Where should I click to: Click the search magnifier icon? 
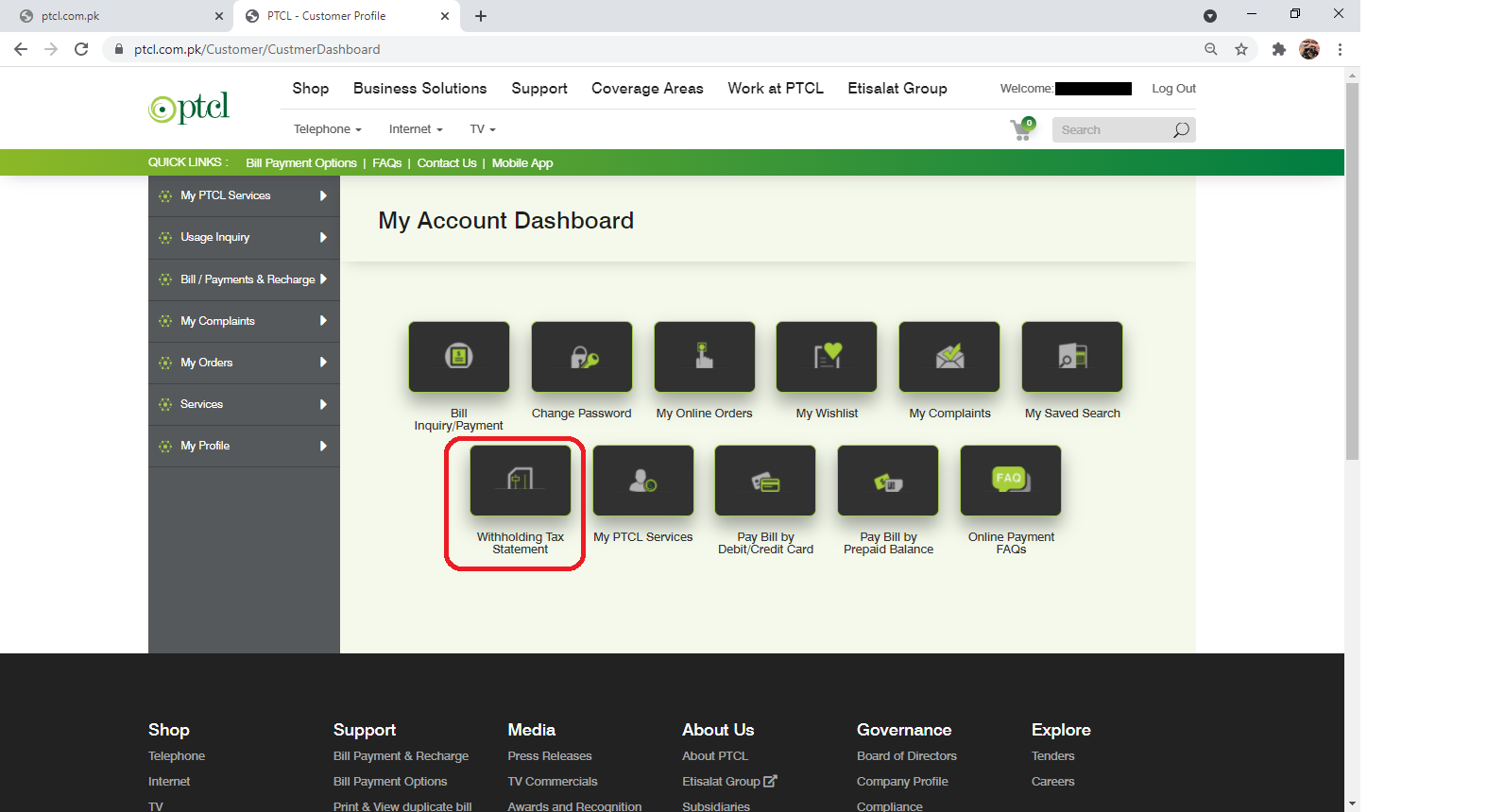click(x=1181, y=130)
